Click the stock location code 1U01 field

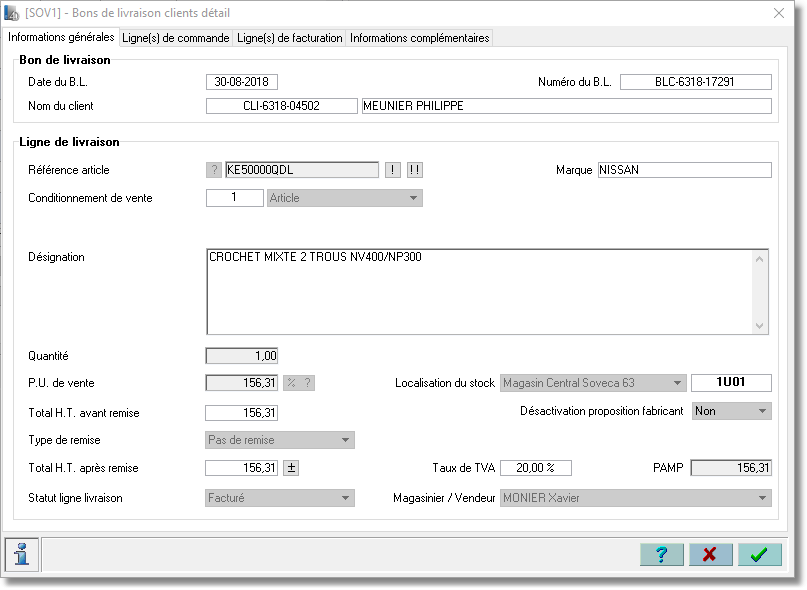click(x=731, y=383)
